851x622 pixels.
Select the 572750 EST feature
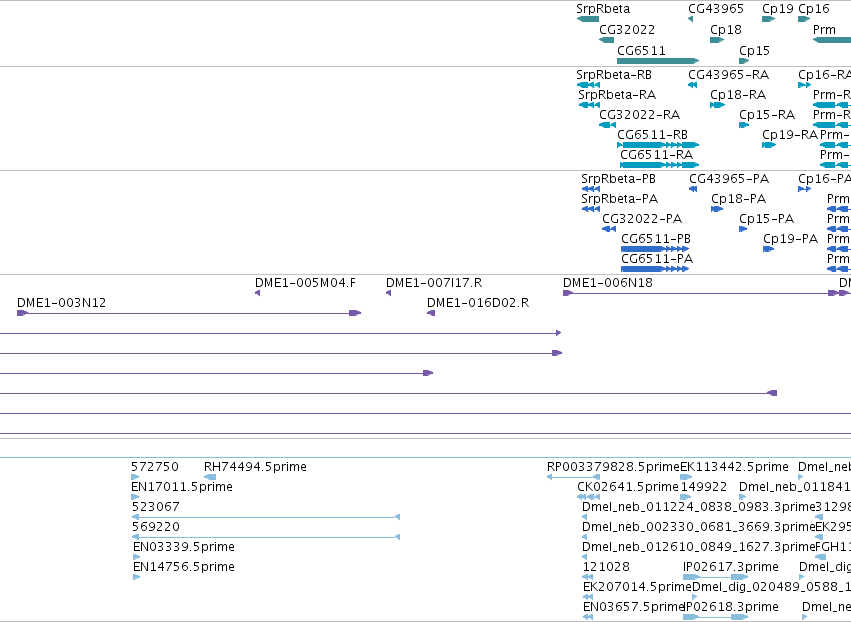(135, 477)
